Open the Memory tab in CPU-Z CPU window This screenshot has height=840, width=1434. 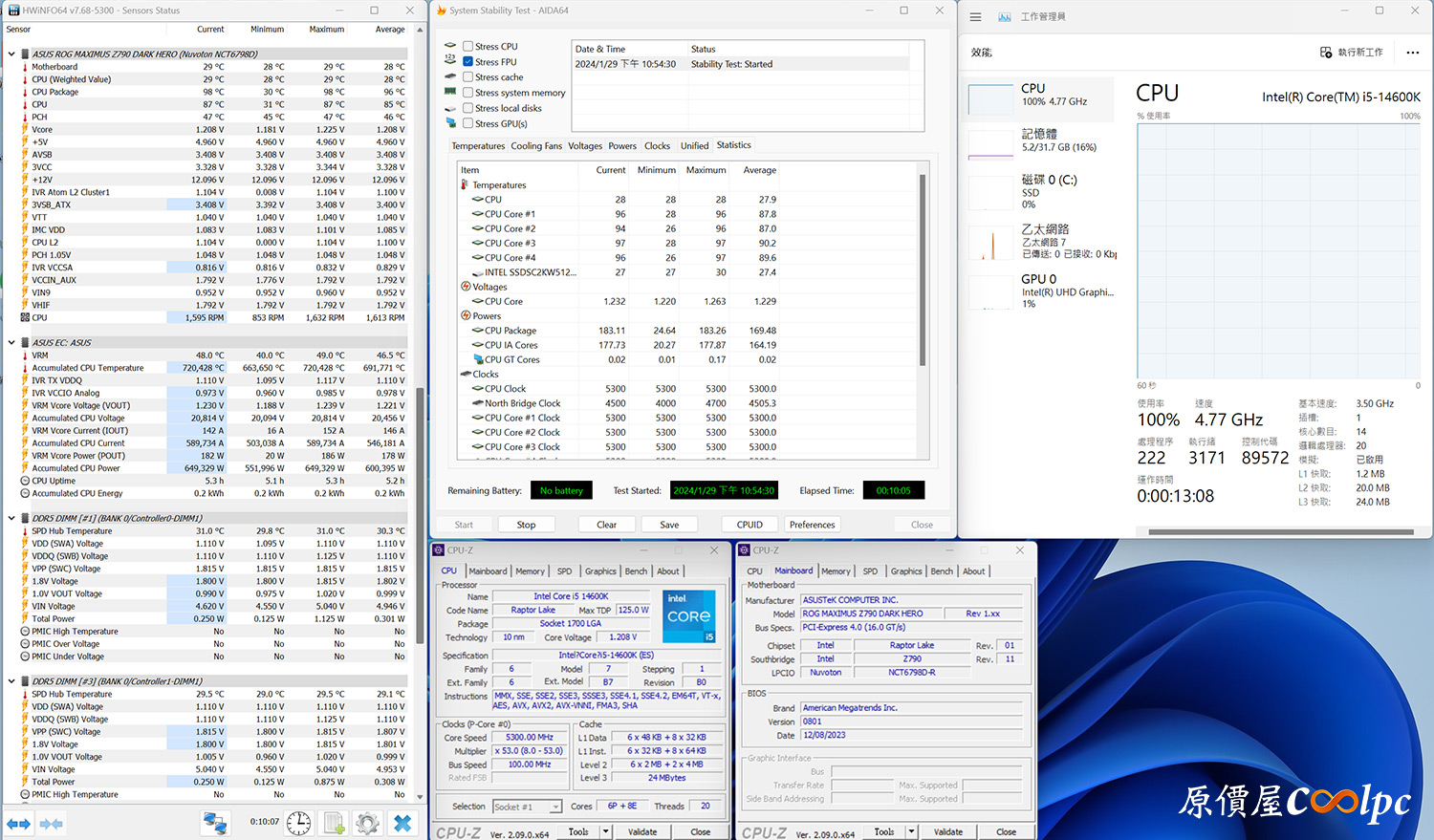pyautogui.click(x=530, y=571)
